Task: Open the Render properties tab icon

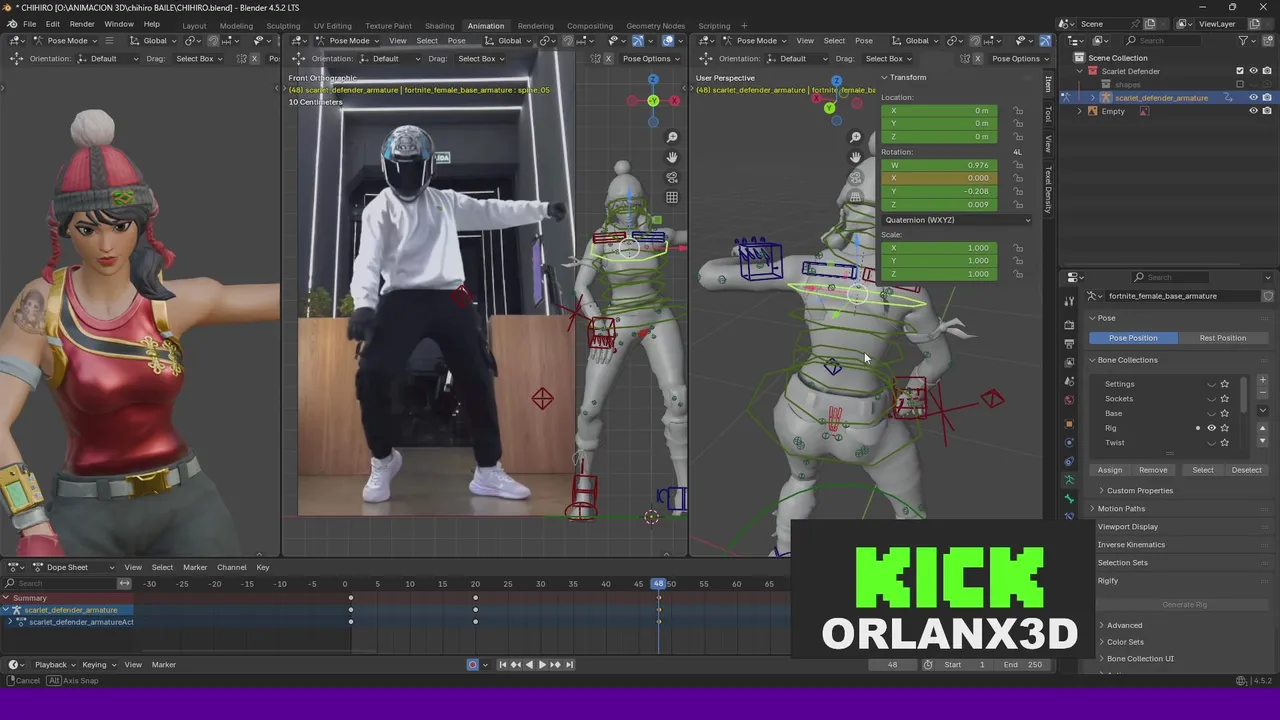Action: click(1069, 325)
